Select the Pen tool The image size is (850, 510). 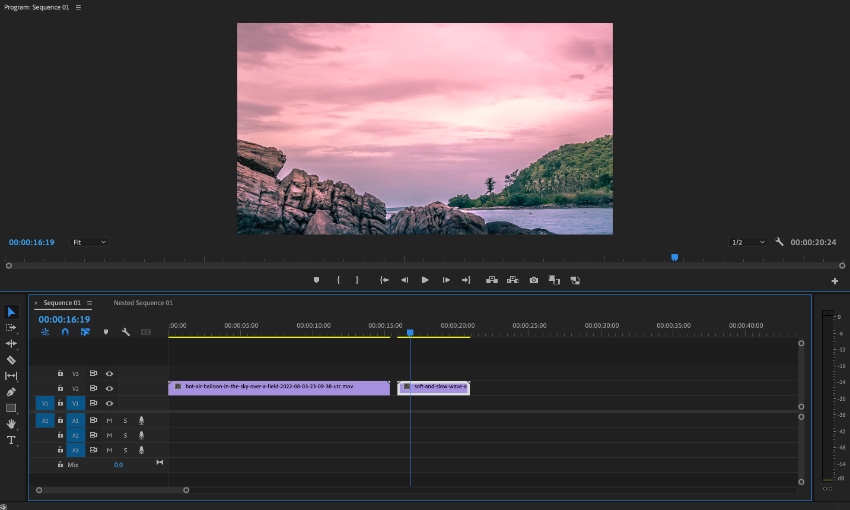[x=11, y=392]
